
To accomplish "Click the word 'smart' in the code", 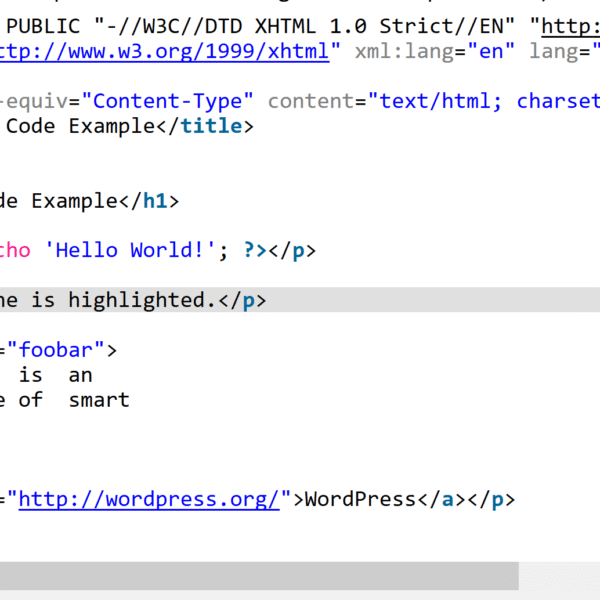I will point(99,400).
